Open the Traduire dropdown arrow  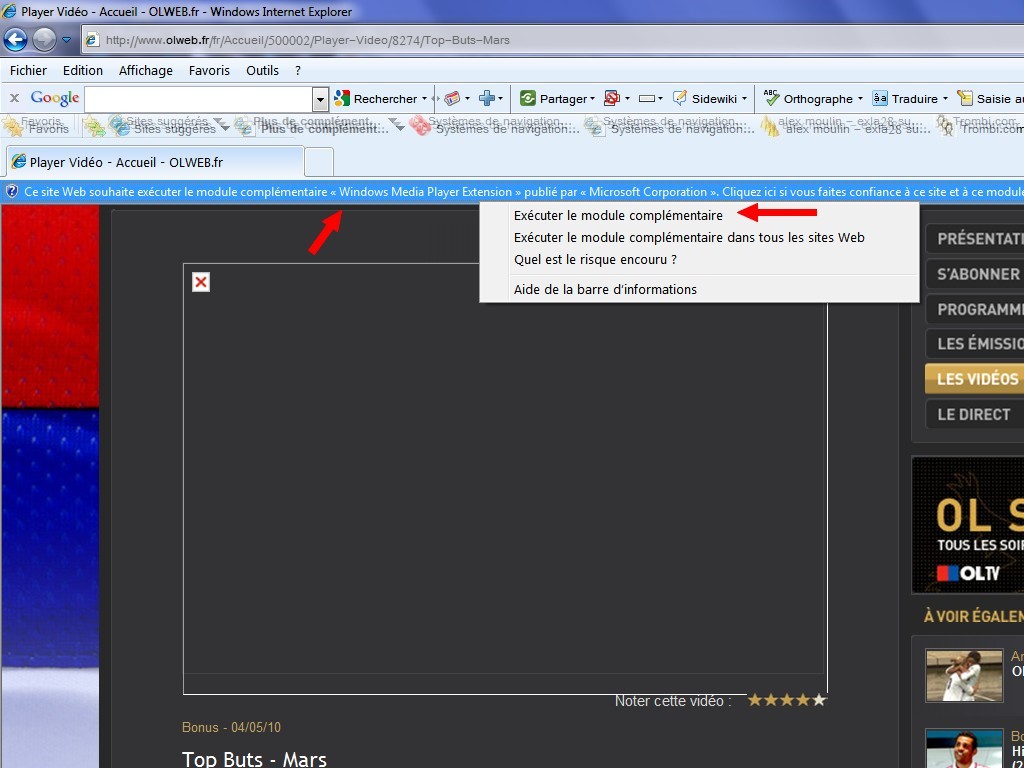pos(945,99)
